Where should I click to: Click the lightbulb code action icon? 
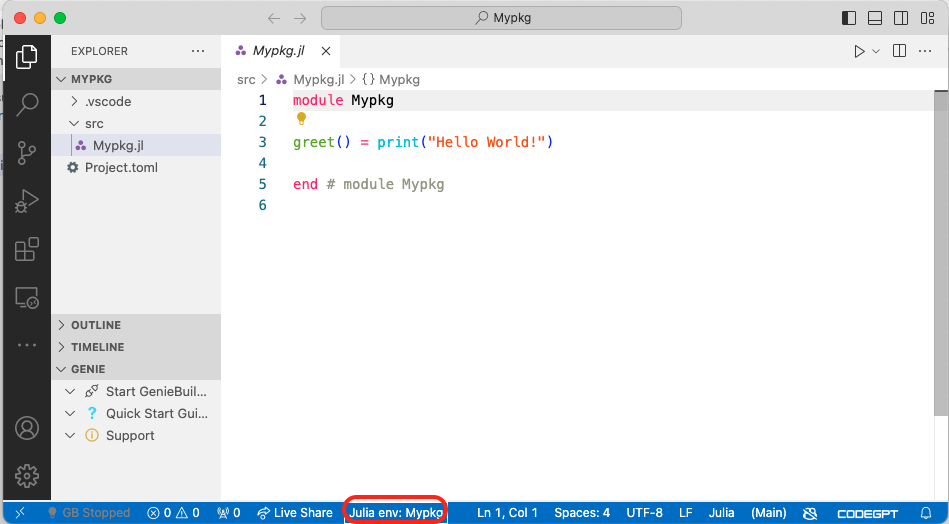(x=301, y=119)
